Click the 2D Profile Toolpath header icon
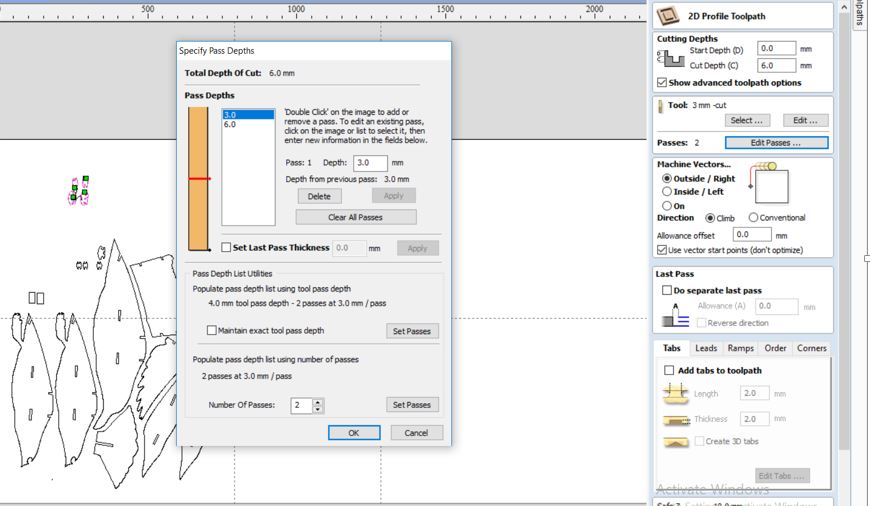Screen dimensions: 870x506 [x=667, y=16]
